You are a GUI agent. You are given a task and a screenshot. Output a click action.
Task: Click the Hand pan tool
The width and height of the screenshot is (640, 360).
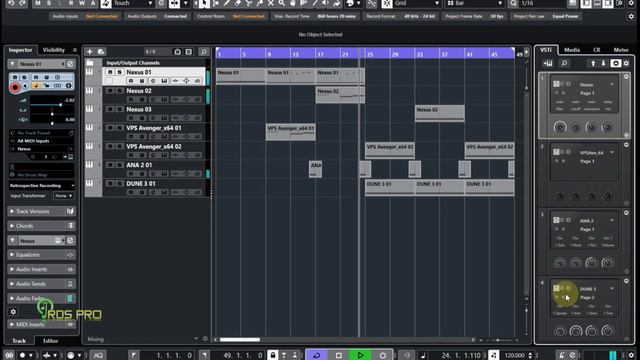(x=293, y=3)
